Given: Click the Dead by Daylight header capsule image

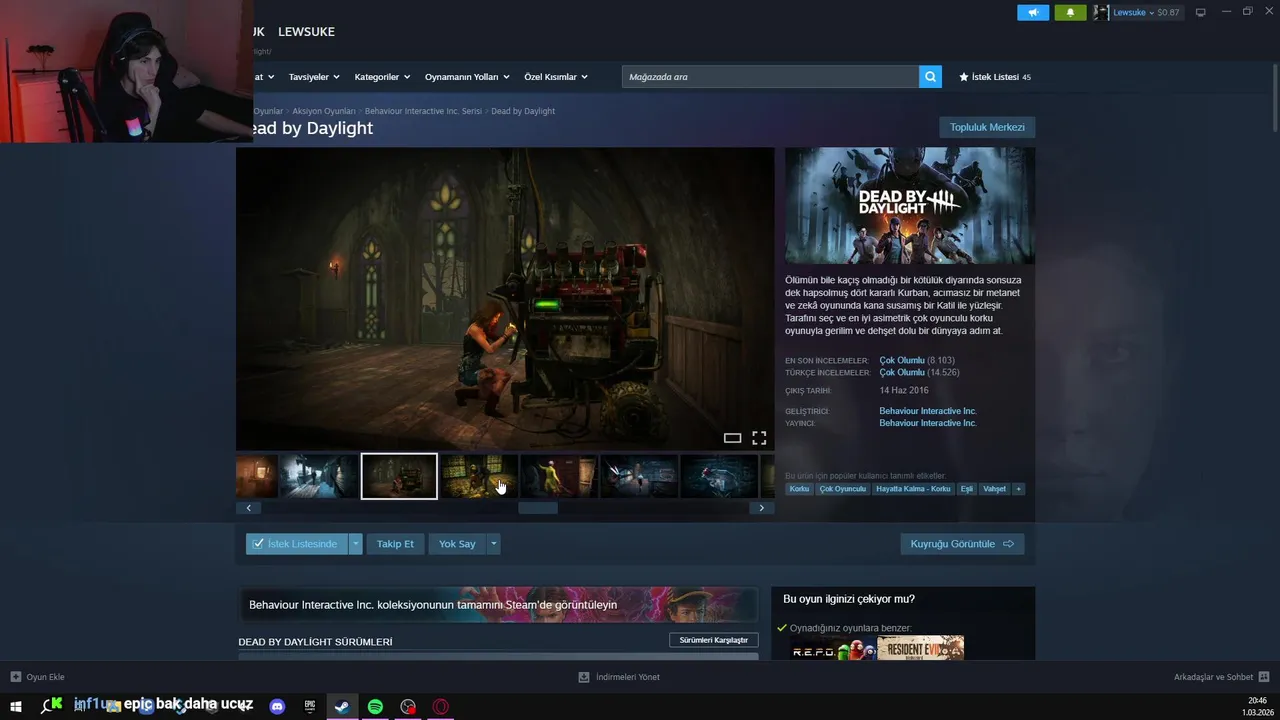Looking at the screenshot, I should pos(910,206).
